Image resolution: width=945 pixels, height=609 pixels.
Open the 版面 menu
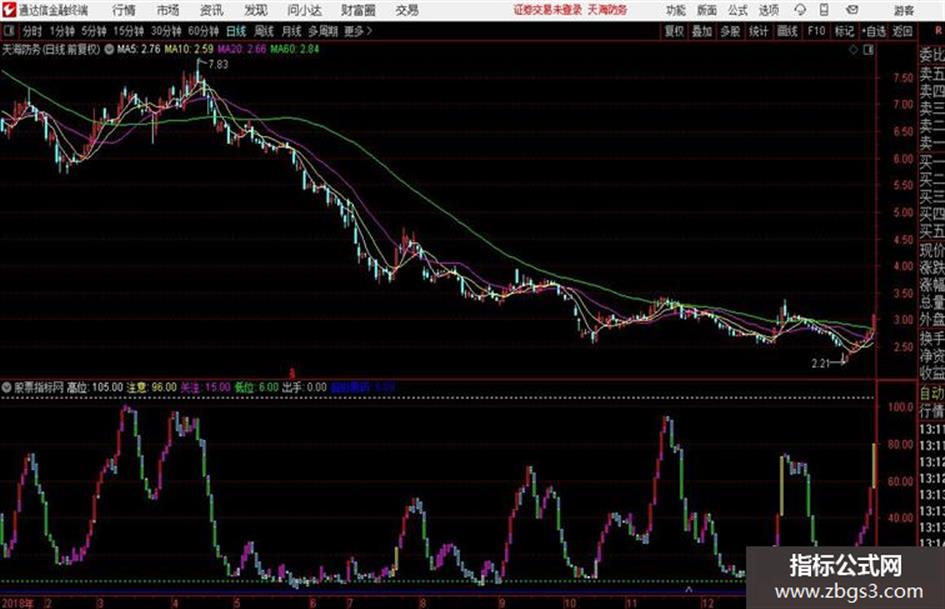(707, 10)
